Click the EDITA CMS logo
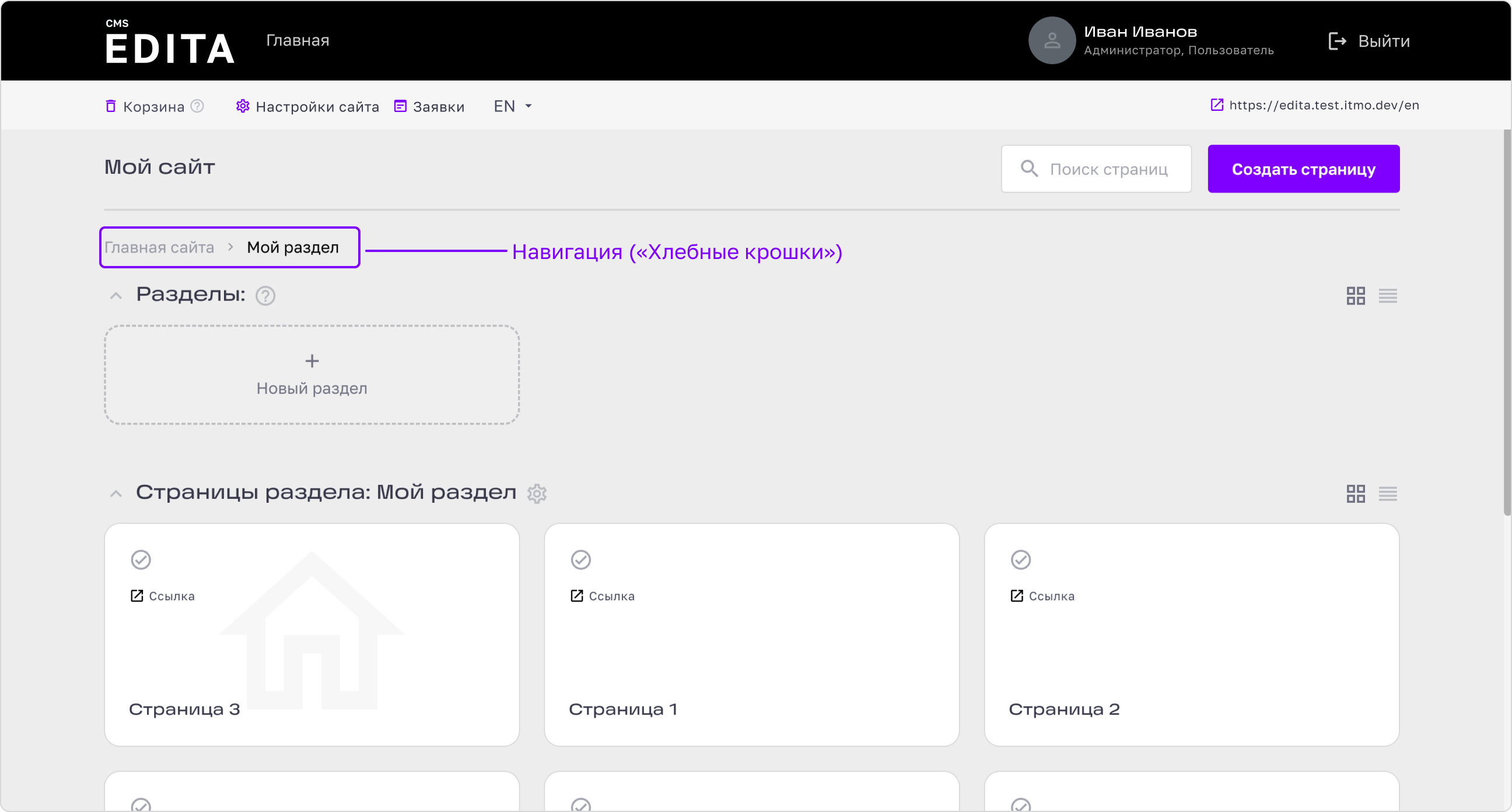Image resolution: width=1512 pixels, height=812 pixels. coord(170,41)
